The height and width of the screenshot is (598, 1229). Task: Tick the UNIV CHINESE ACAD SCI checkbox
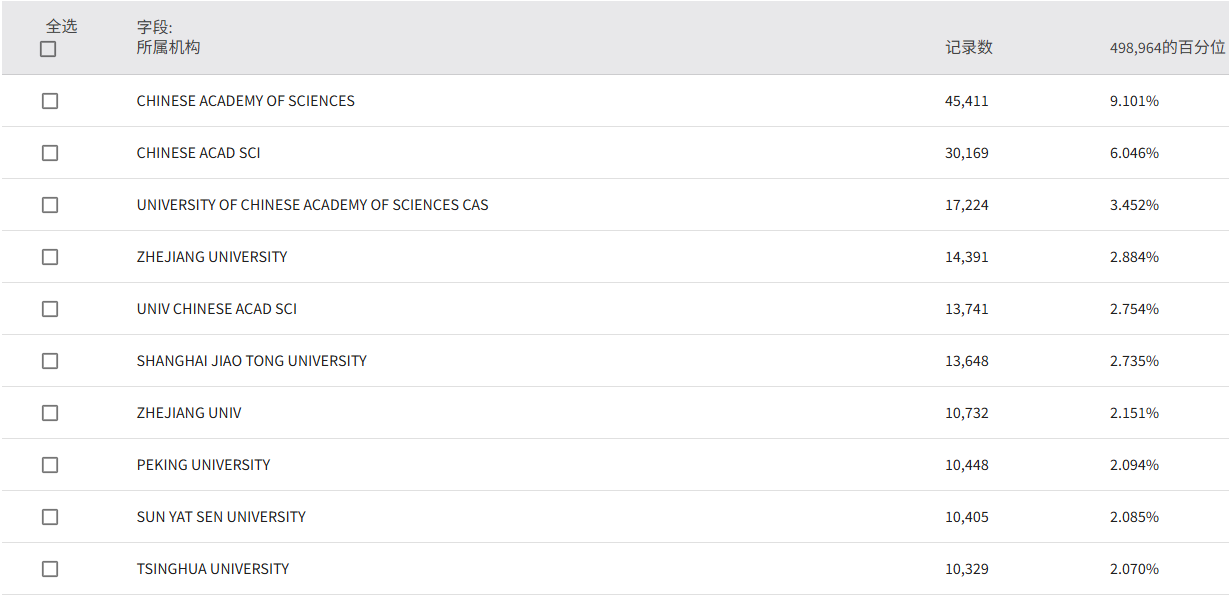50,309
